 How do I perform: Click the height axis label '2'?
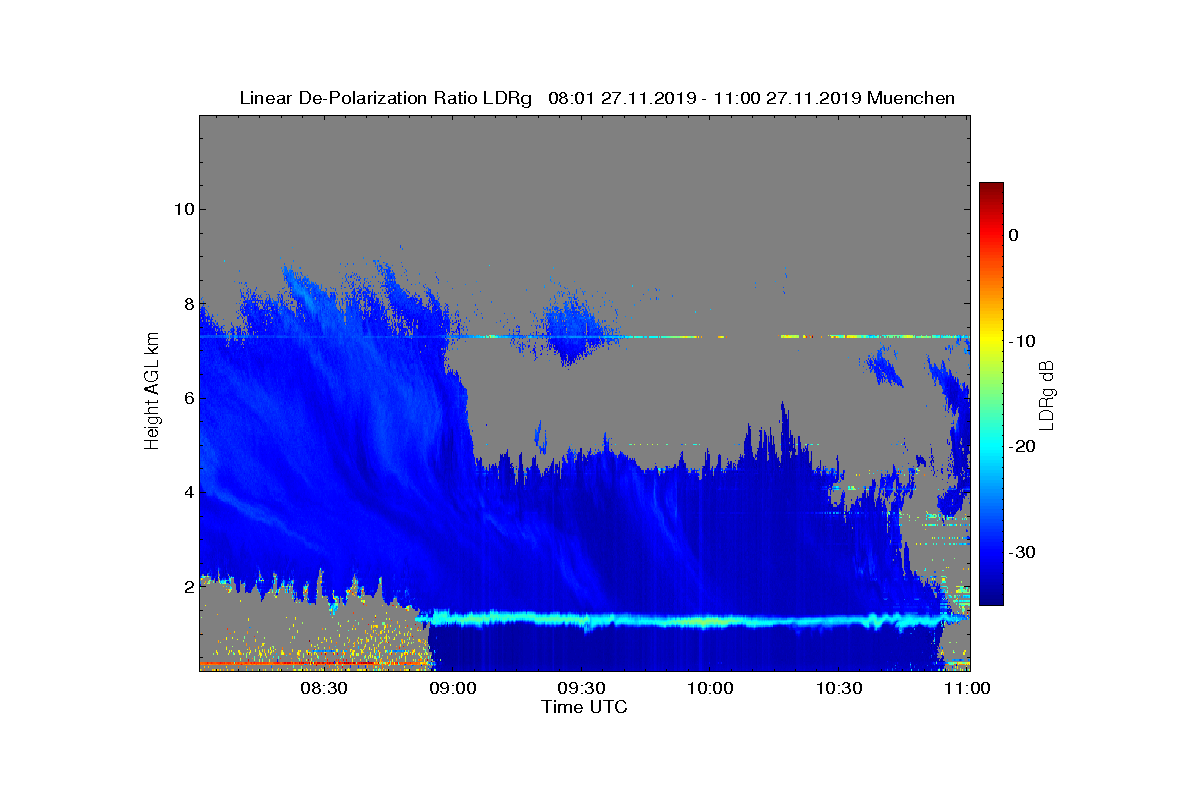coord(187,586)
